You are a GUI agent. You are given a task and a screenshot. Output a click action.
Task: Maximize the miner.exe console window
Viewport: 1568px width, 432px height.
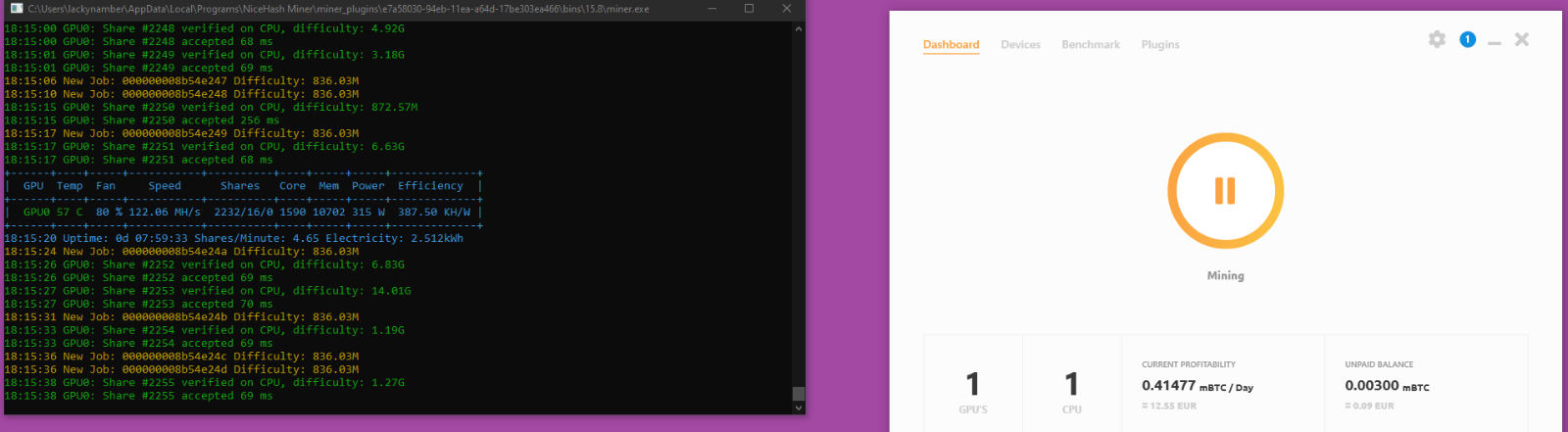click(749, 9)
